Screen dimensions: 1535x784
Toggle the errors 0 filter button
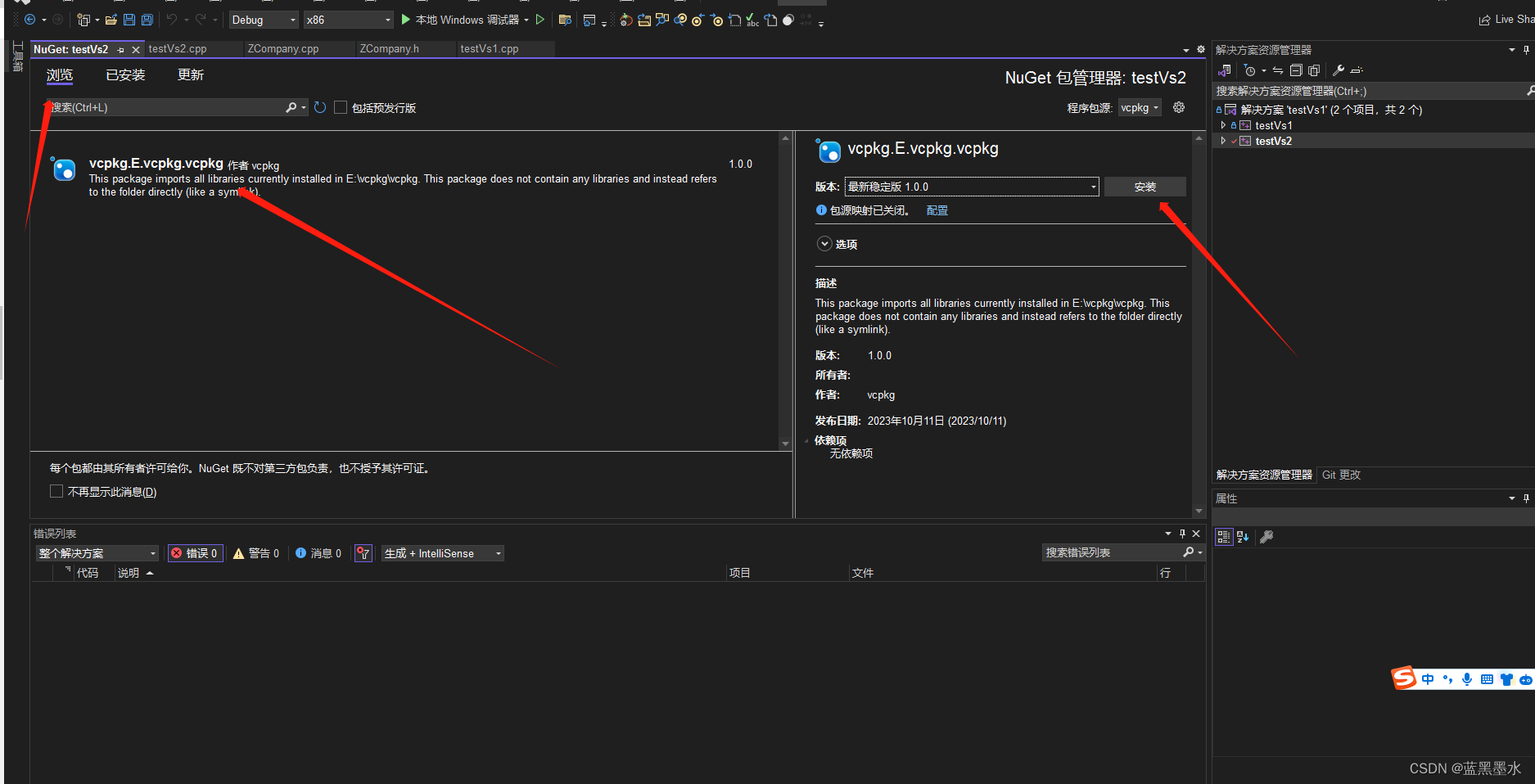pyautogui.click(x=194, y=553)
